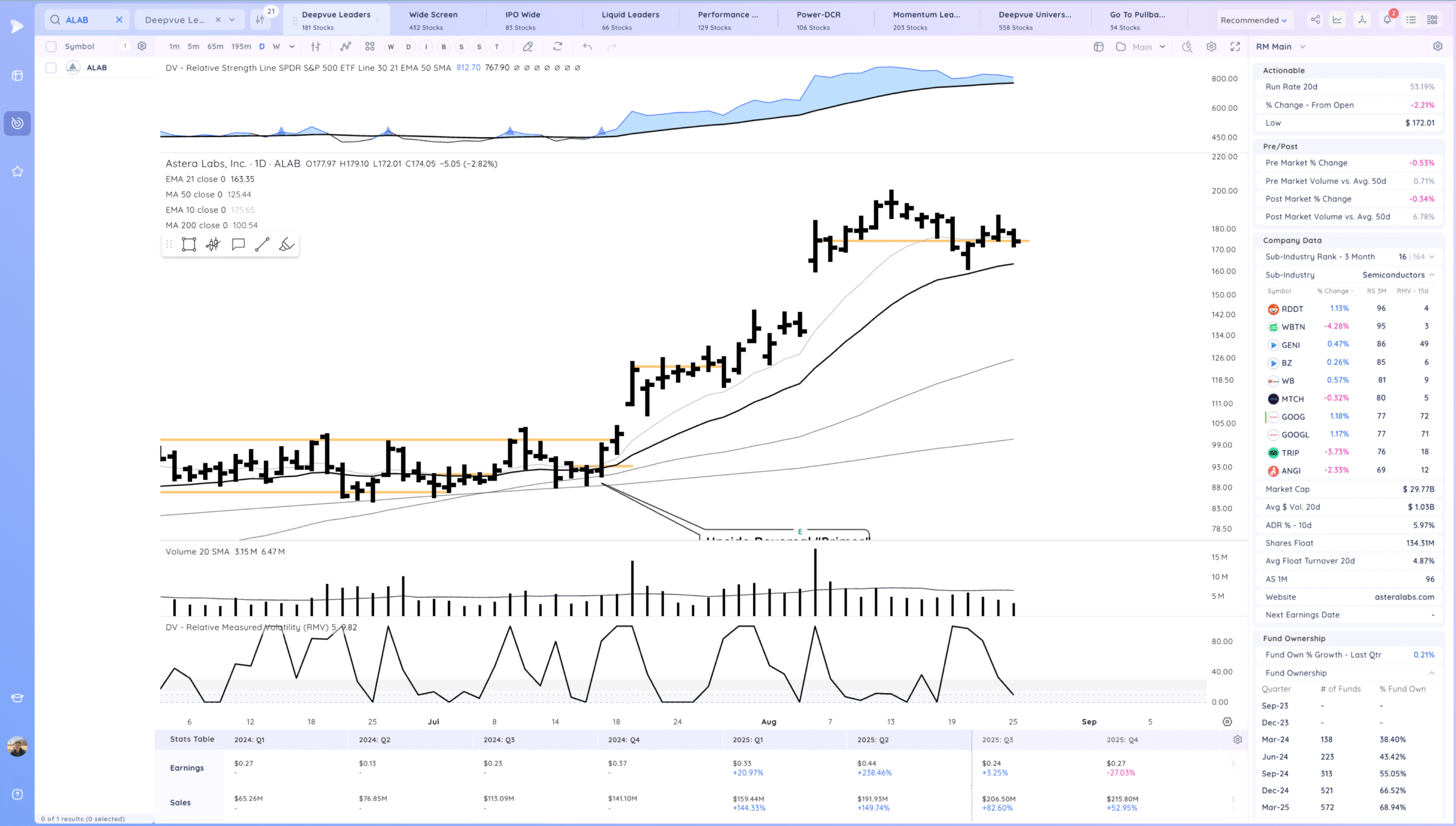Toggle the T circle marker button

coord(497,47)
